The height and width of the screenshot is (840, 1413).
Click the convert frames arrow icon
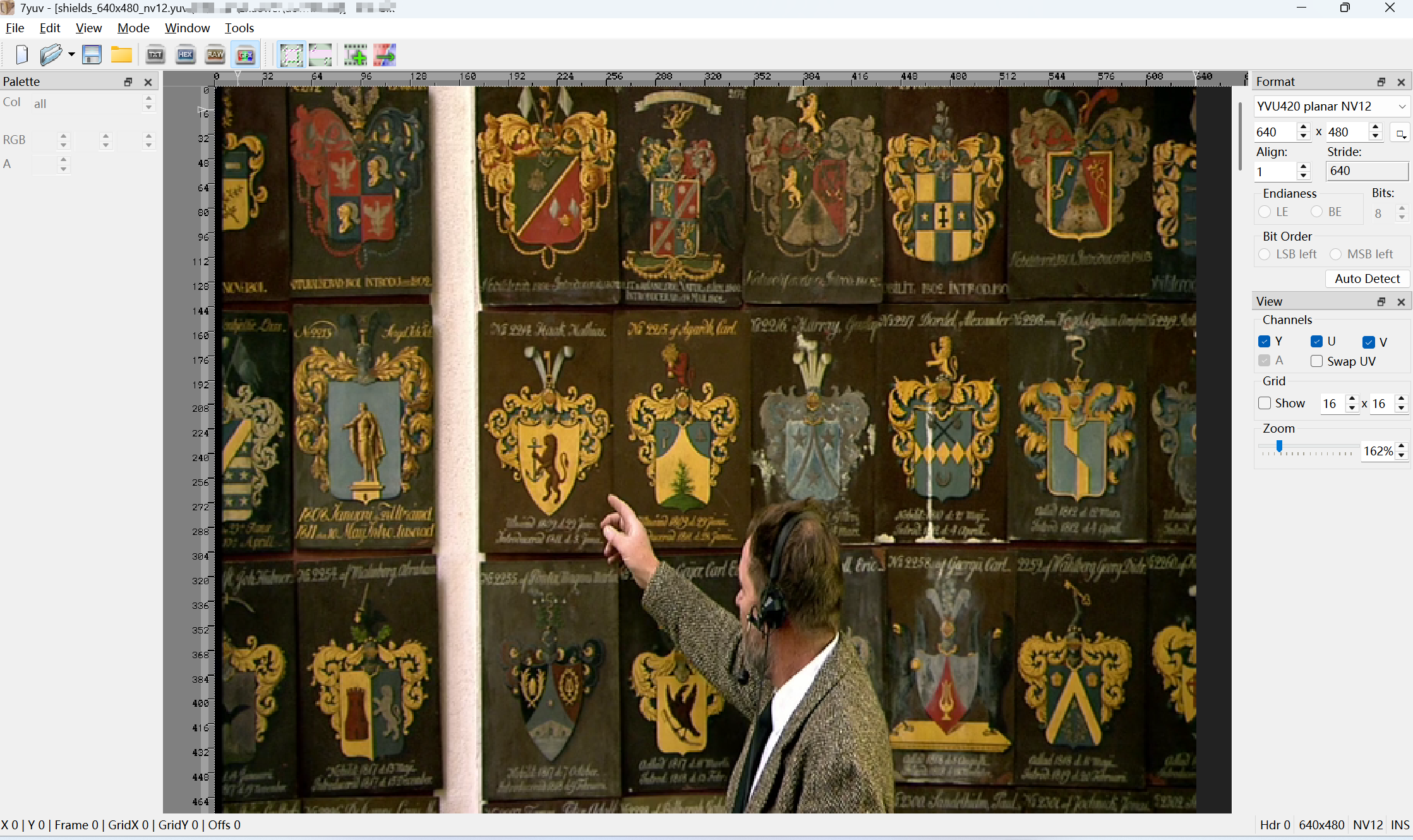click(385, 55)
